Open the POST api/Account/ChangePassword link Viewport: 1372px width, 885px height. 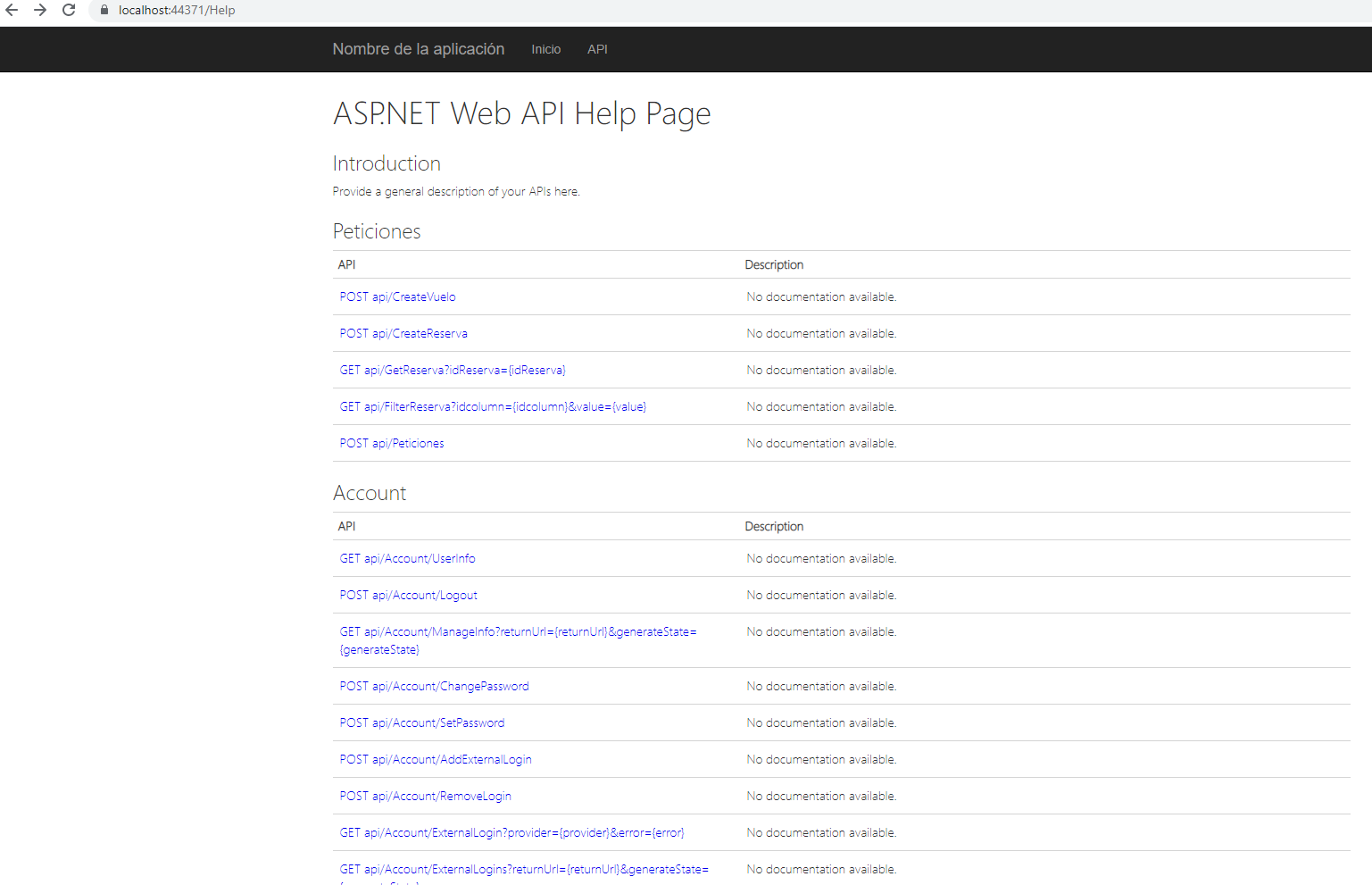pyautogui.click(x=434, y=686)
